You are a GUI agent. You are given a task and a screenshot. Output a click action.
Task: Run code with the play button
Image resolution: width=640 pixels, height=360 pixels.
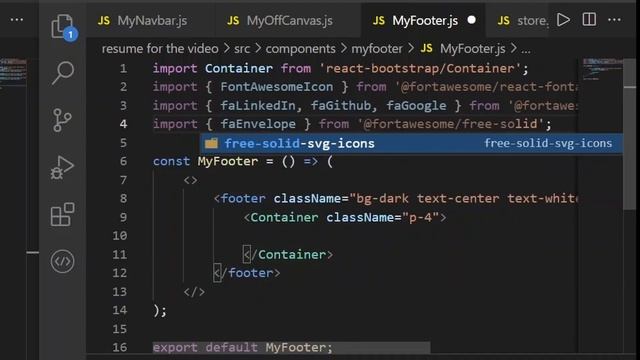564,20
